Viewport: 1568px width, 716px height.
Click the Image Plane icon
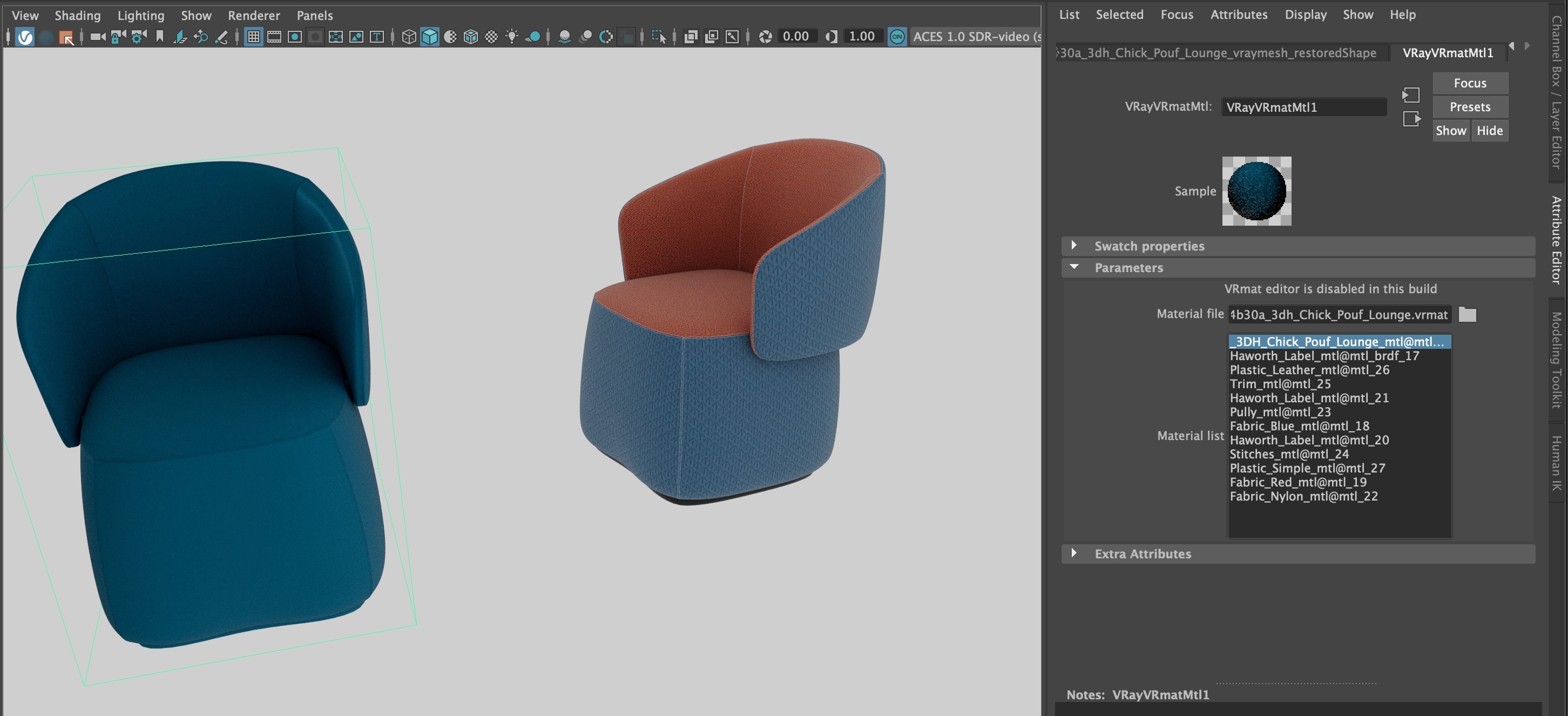coord(180,37)
